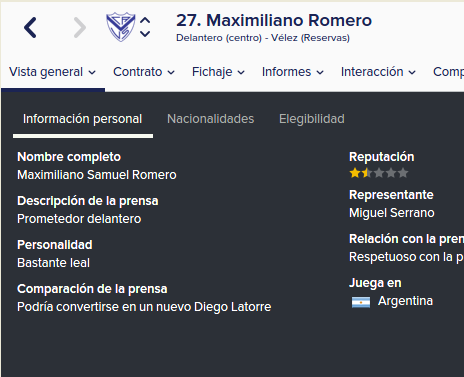The height and width of the screenshot is (377, 464).
Task: Go back with the left arrow
Action: click(30, 27)
